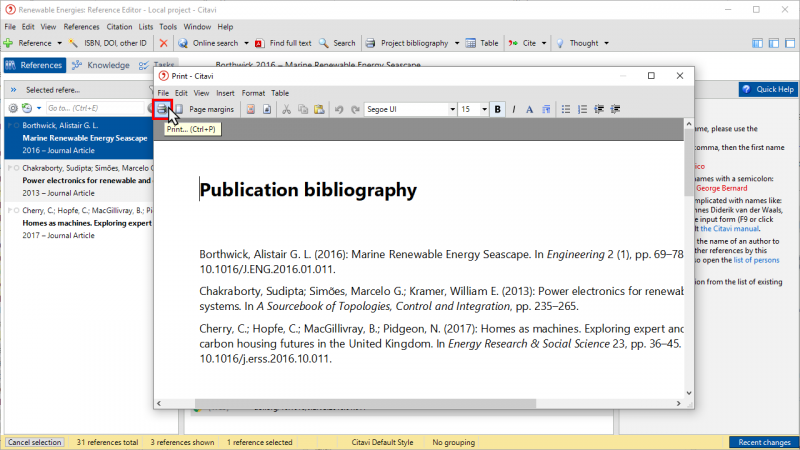Click the Undo arrow icon
The image size is (800, 450).
tap(339, 109)
